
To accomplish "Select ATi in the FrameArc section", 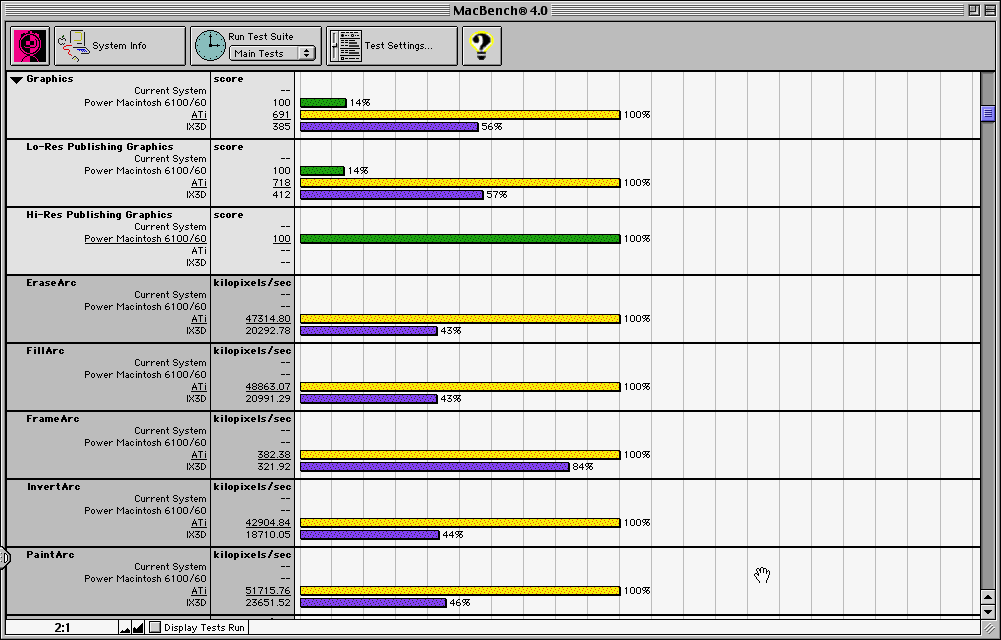I will pyautogui.click(x=199, y=455).
